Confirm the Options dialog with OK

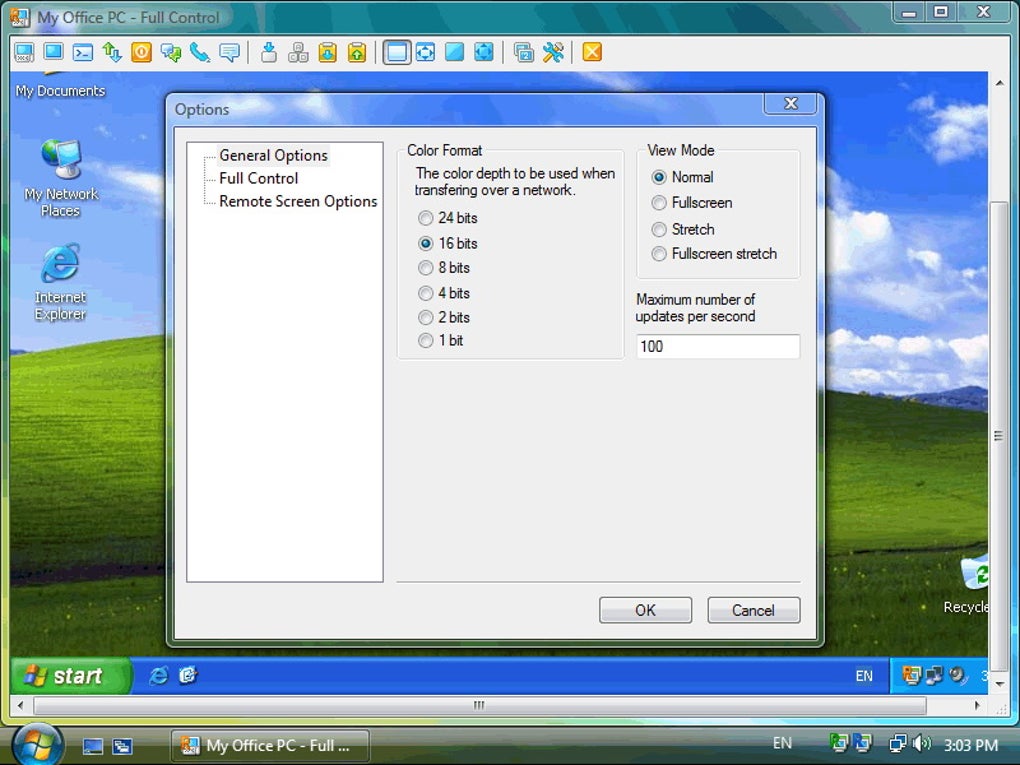(x=645, y=610)
